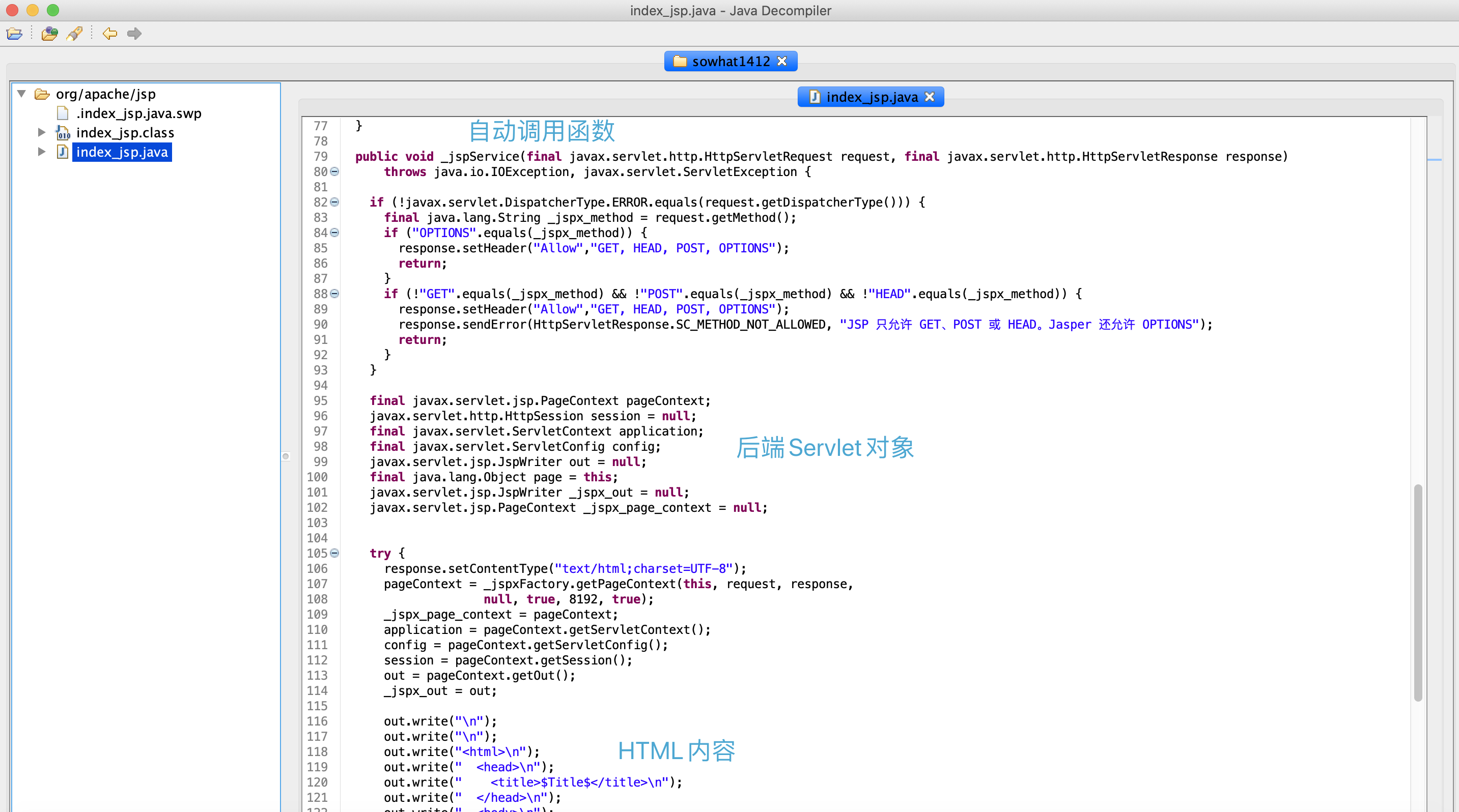The height and width of the screenshot is (812, 1459).
Task: Click the org/apache/jsp folder icon
Action: coord(42,94)
